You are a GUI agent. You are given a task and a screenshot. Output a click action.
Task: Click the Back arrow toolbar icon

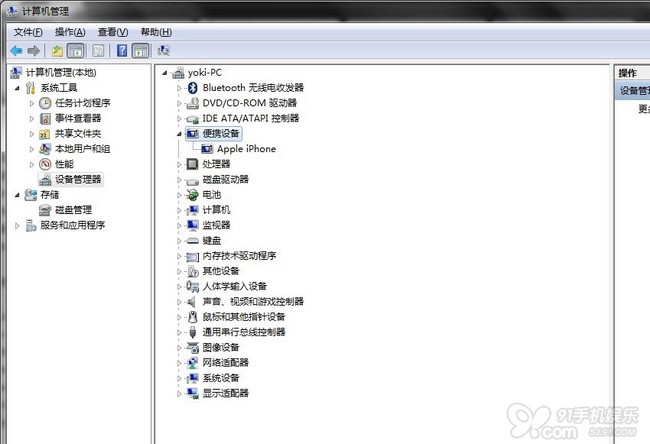coord(16,51)
